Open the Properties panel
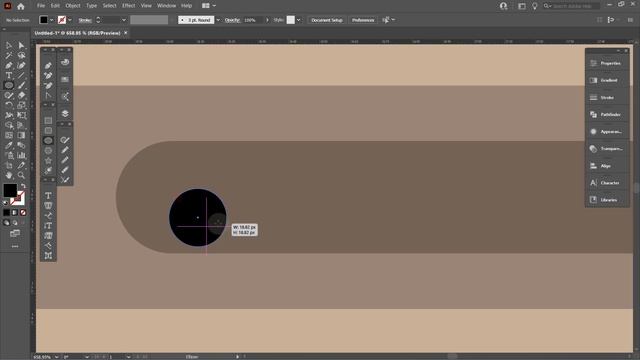Image resolution: width=640 pixels, height=360 pixels. click(607, 63)
